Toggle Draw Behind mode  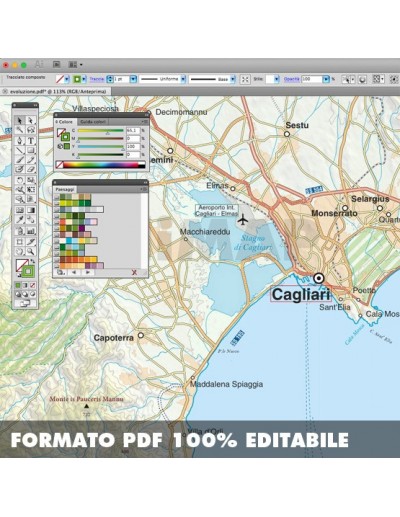tap(25, 294)
